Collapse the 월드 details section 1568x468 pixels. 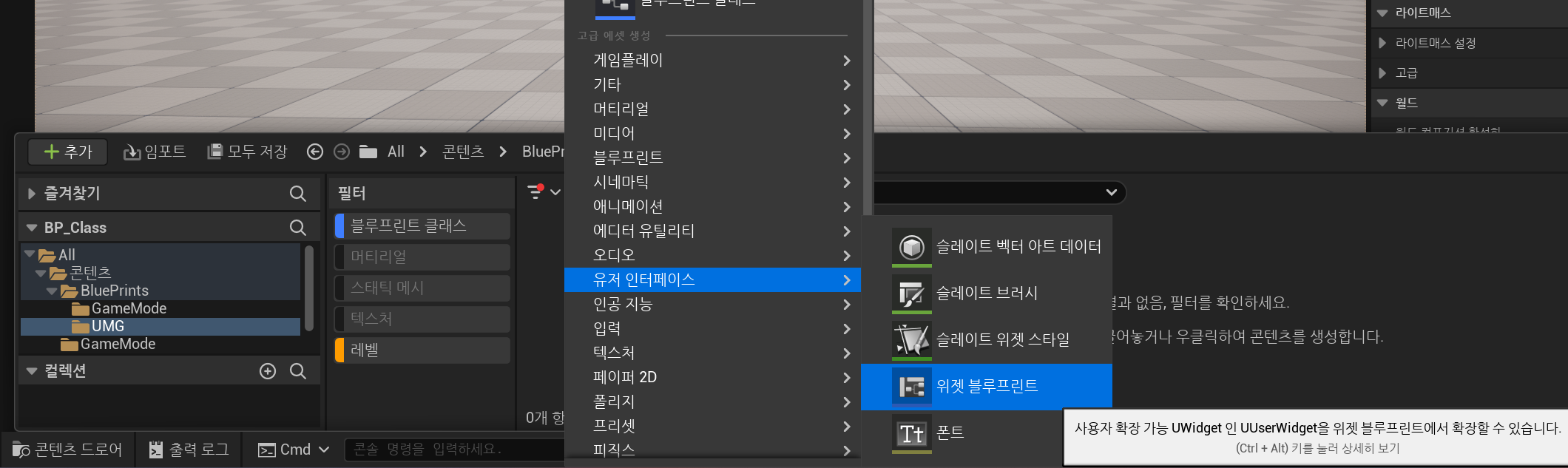[x=1382, y=104]
